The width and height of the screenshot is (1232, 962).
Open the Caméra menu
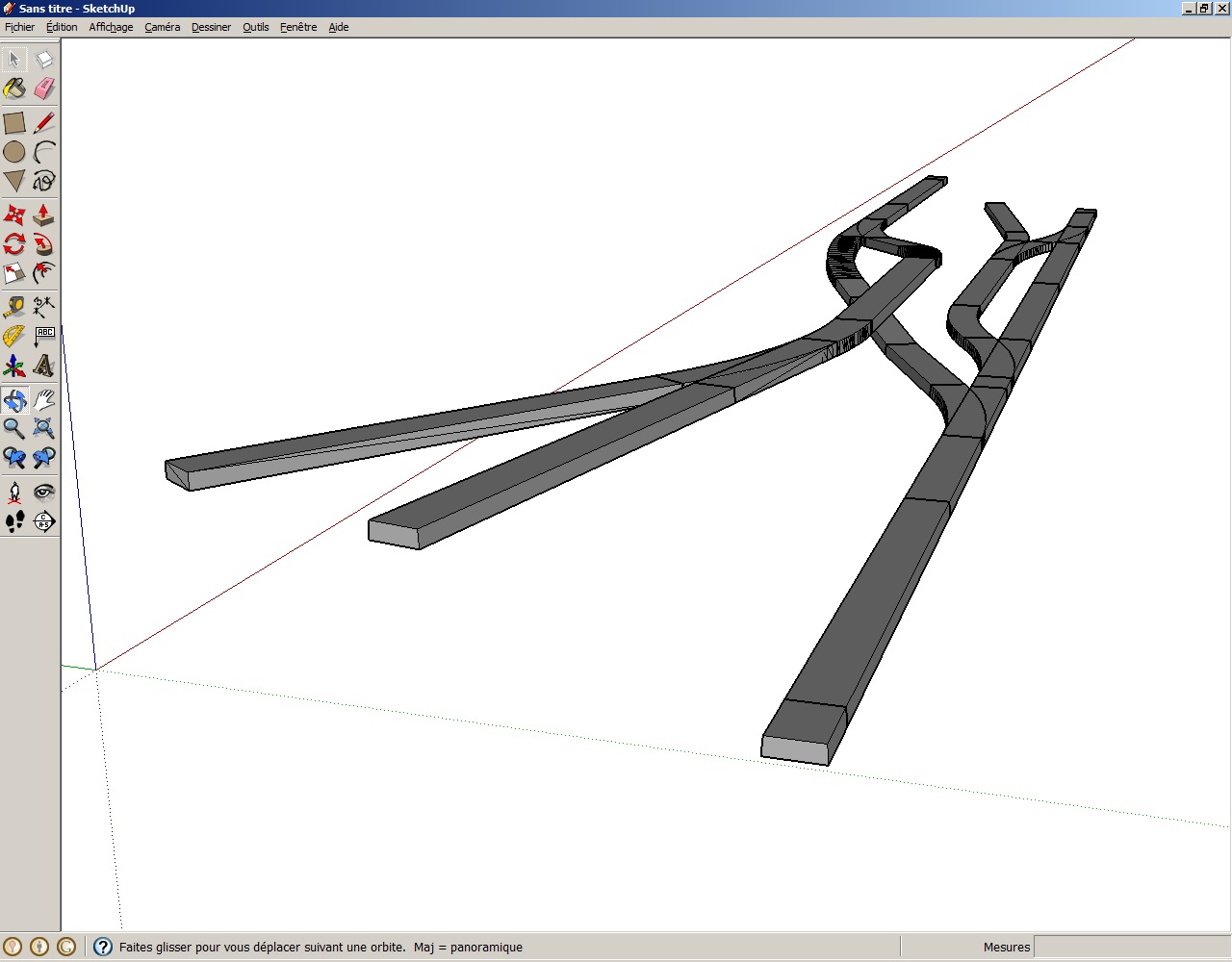[x=163, y=27]
